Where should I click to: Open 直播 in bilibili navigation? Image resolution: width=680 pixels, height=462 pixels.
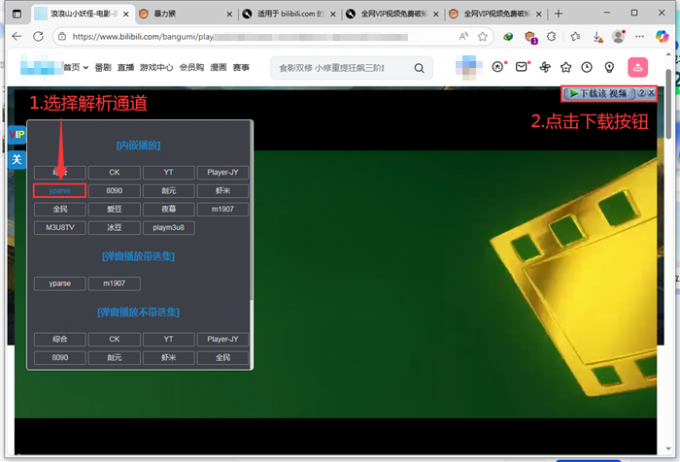coord(126,67)
